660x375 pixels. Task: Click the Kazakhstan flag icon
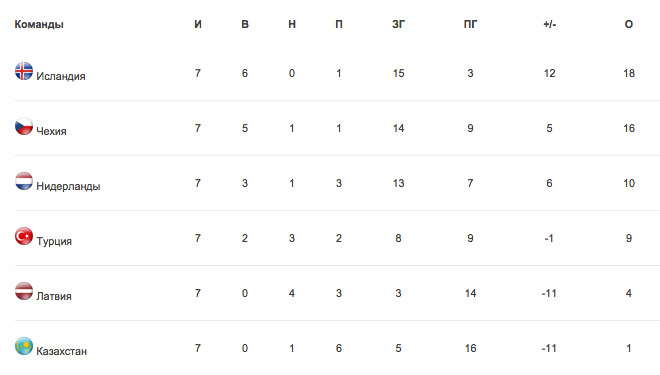pyautogui.click(x=24, y=346)
